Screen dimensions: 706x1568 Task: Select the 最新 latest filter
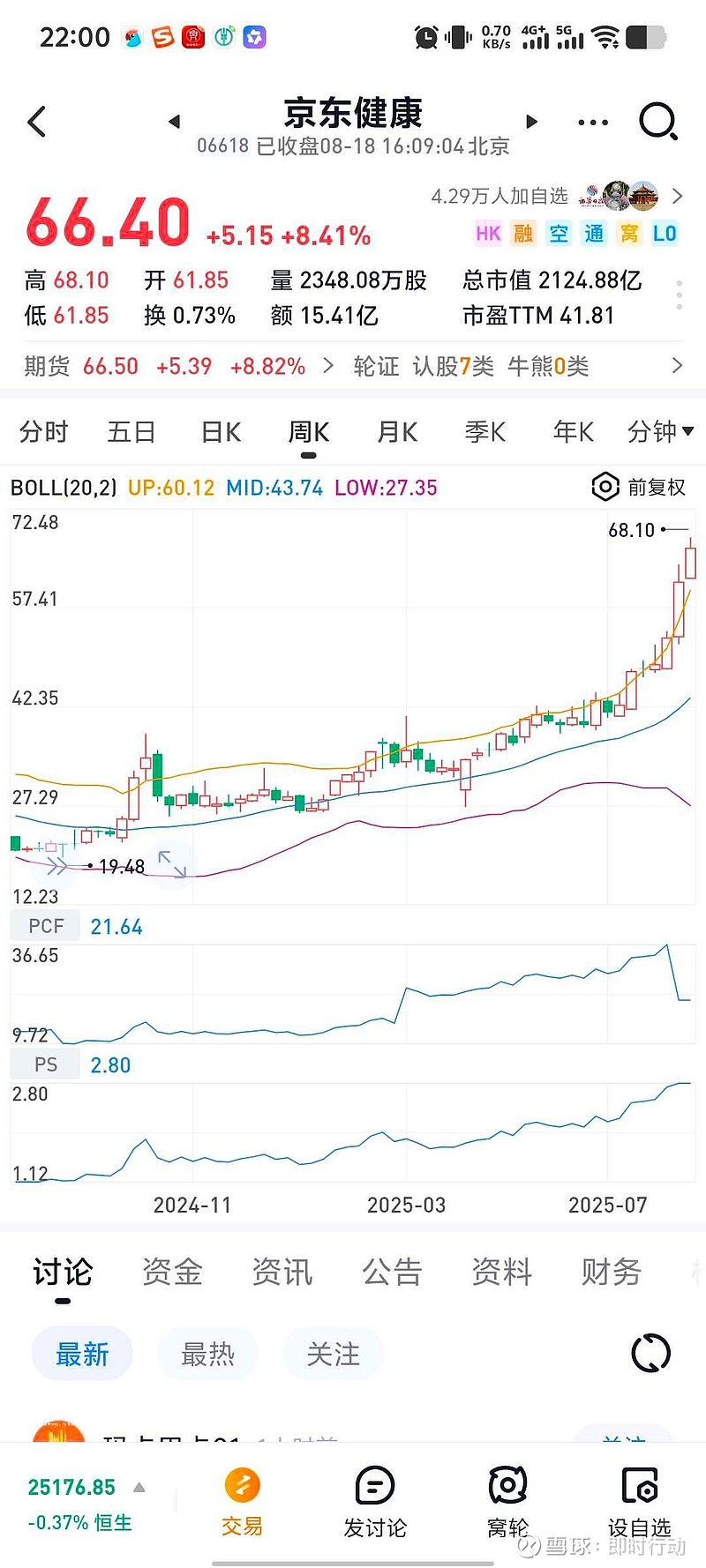point(82,1354)
